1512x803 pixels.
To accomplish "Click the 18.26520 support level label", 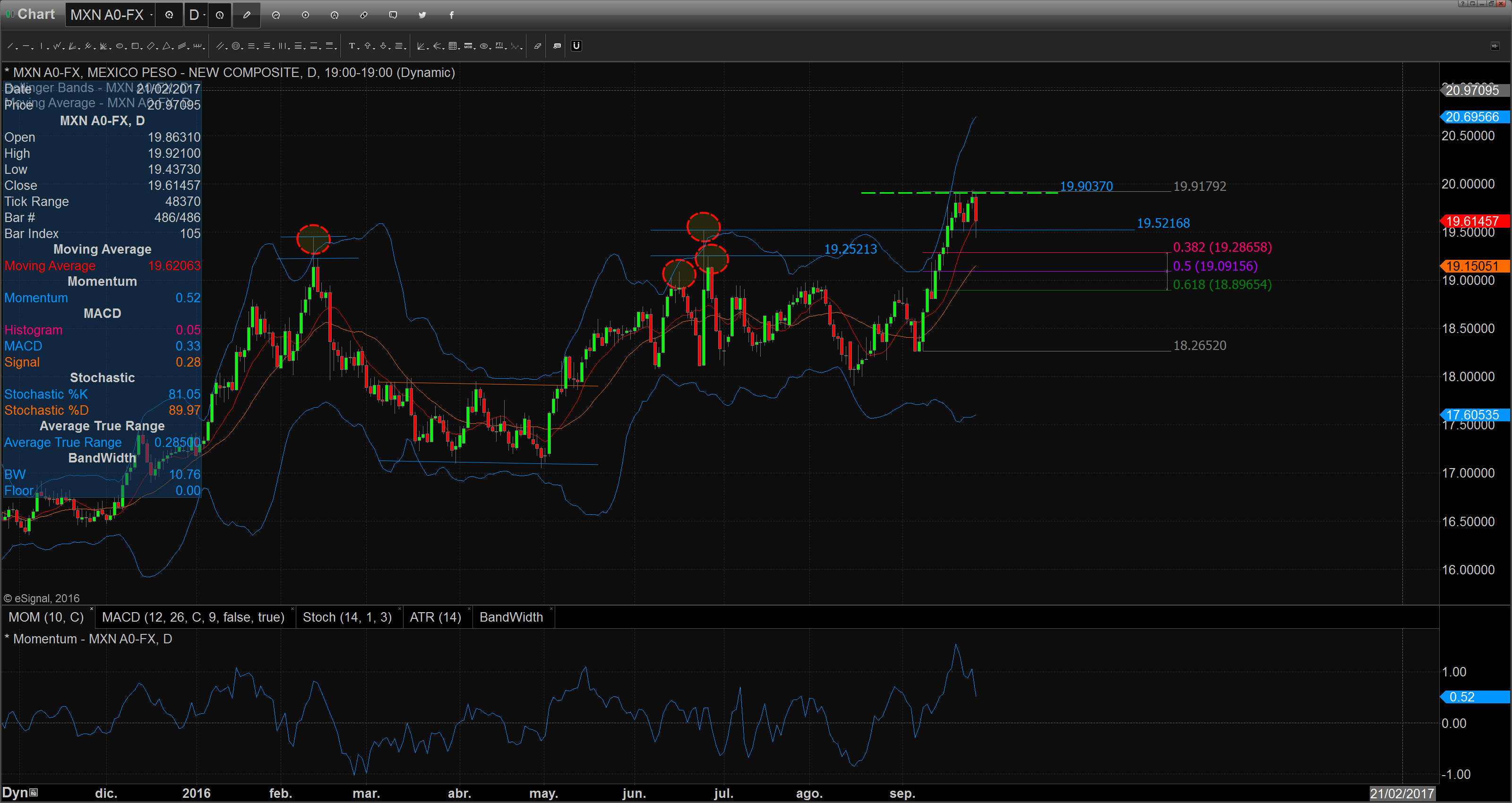I will pyautogui.click(x=1200, y=346).
